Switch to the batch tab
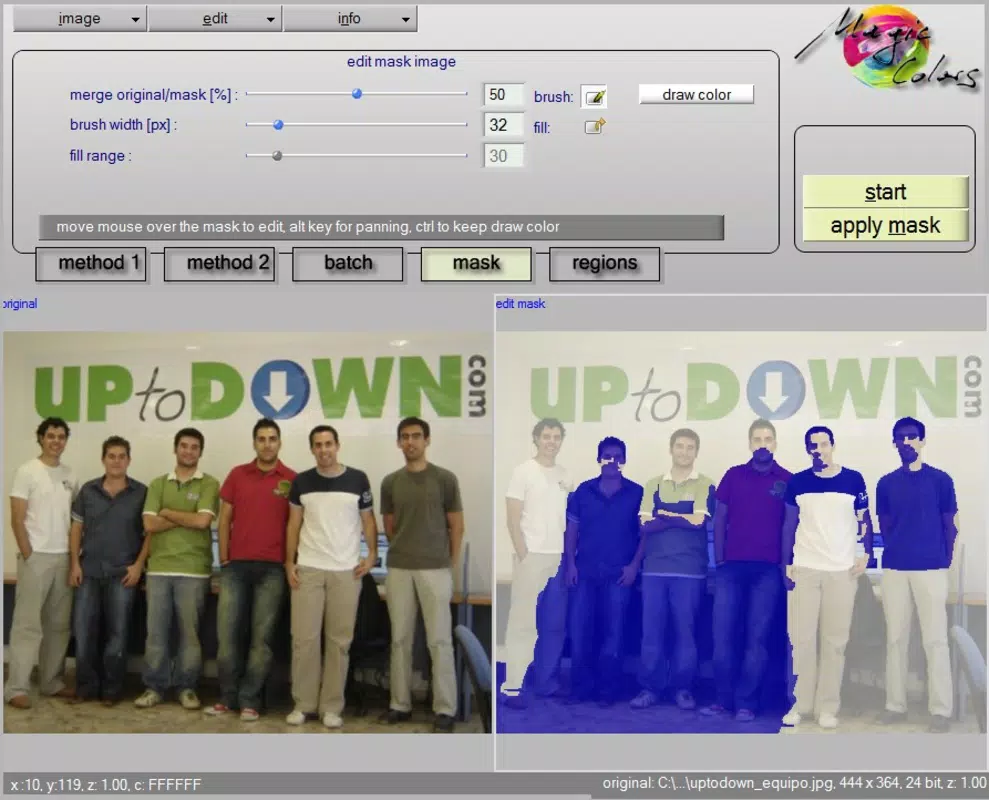Viewport: 989px width, 800px height. pos(348,263)
